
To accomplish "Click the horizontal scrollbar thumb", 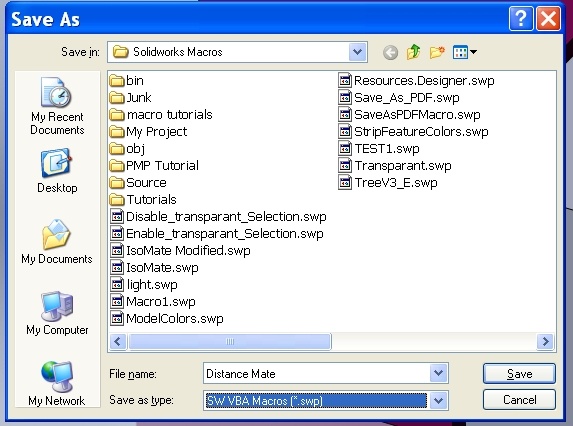I will [x=230, y=342].
